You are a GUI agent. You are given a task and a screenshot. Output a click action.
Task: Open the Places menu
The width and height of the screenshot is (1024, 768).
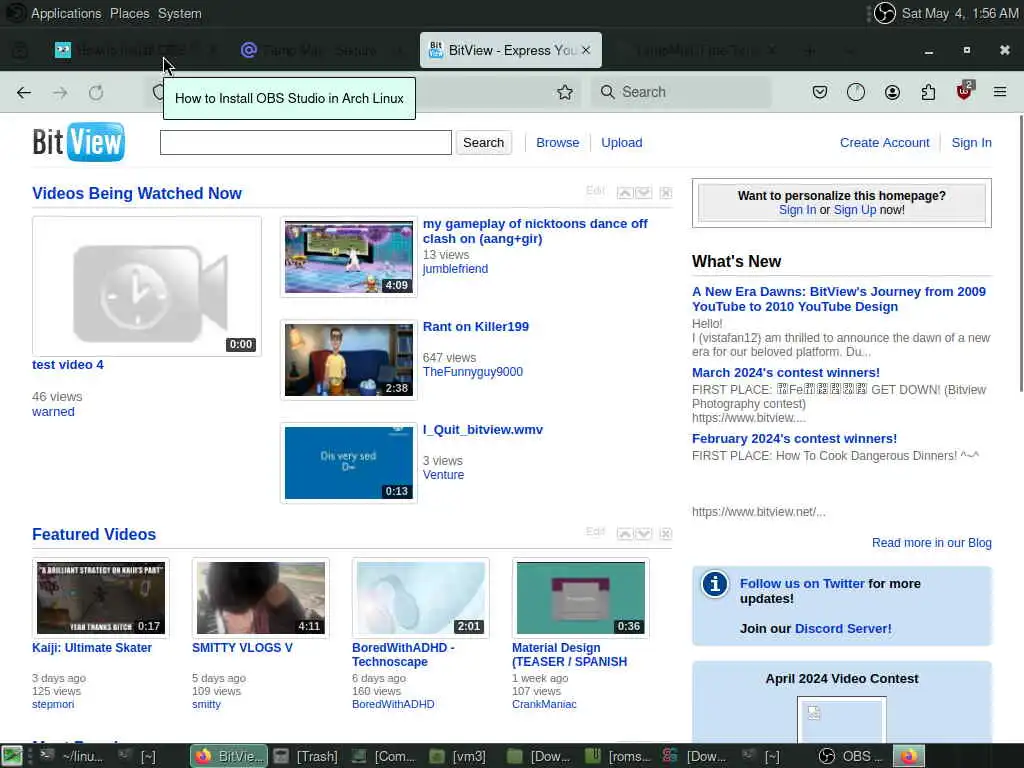click(x=129, y=13)
